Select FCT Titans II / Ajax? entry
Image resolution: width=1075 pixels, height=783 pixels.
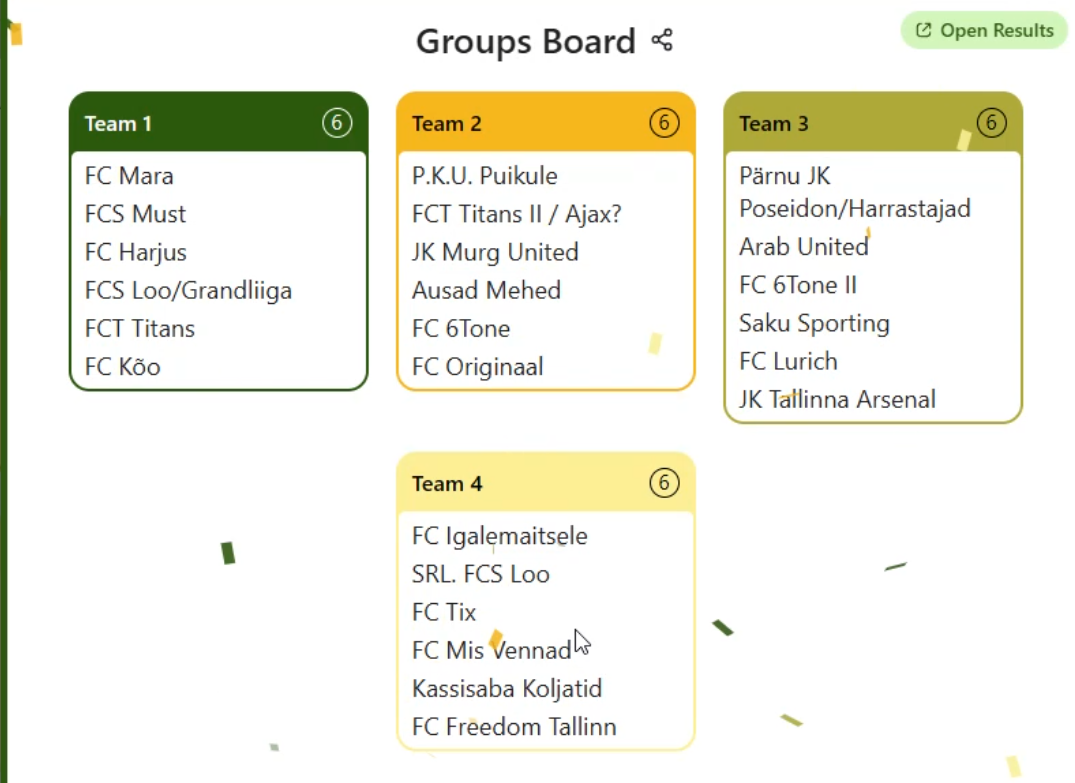click(x=517, y=214)
